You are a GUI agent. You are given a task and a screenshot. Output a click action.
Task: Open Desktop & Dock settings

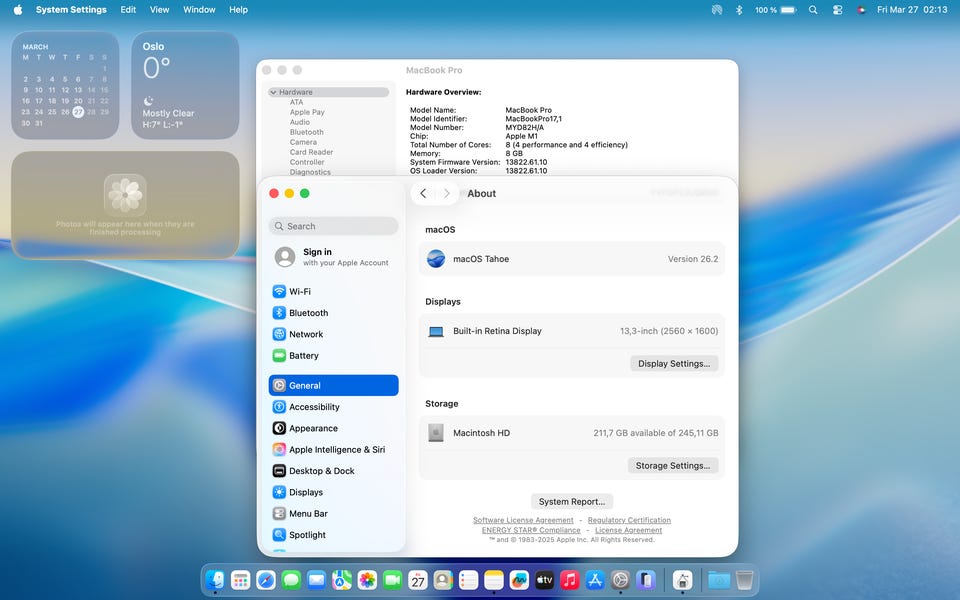point(321,471)
